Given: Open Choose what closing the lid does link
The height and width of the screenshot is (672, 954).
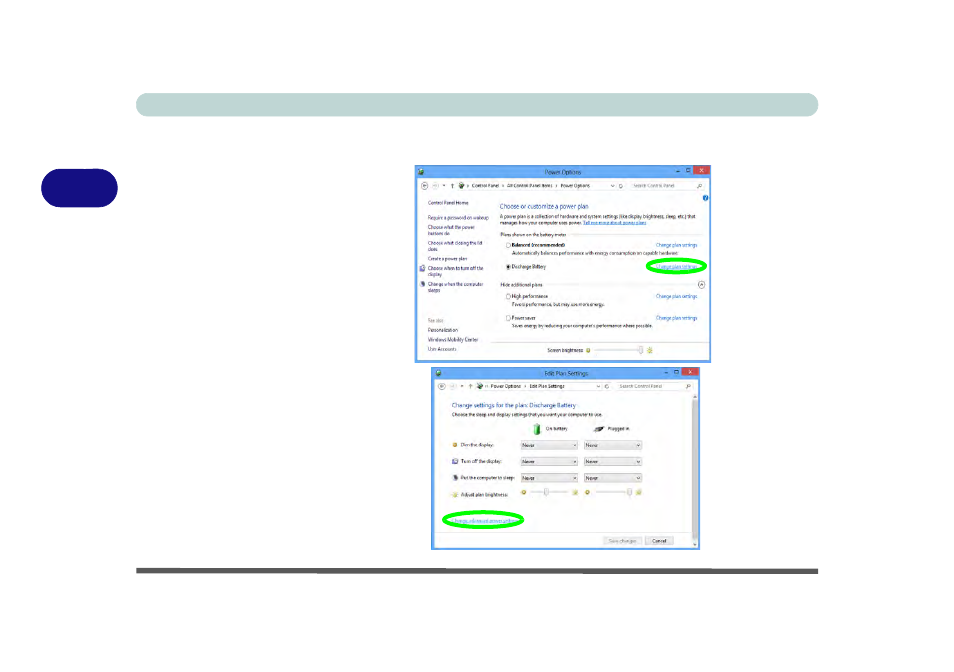Looking at the screenshot, I should (x=454, y=246).
